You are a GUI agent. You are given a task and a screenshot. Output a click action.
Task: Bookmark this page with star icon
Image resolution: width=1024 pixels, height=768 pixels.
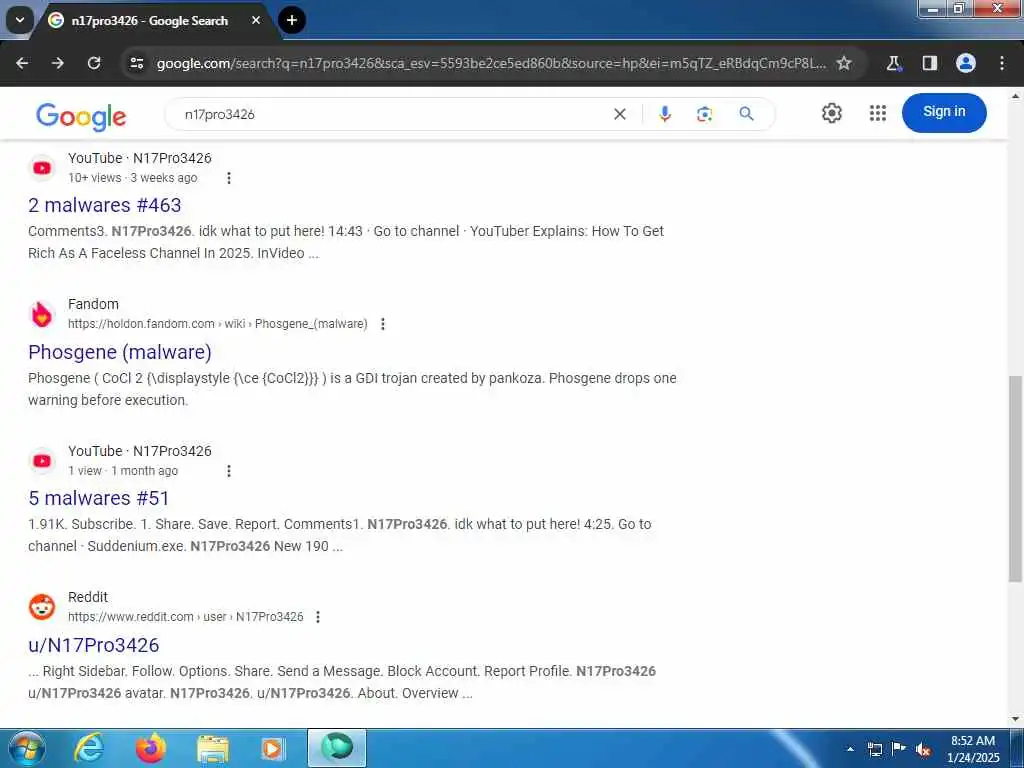point(844,63)
